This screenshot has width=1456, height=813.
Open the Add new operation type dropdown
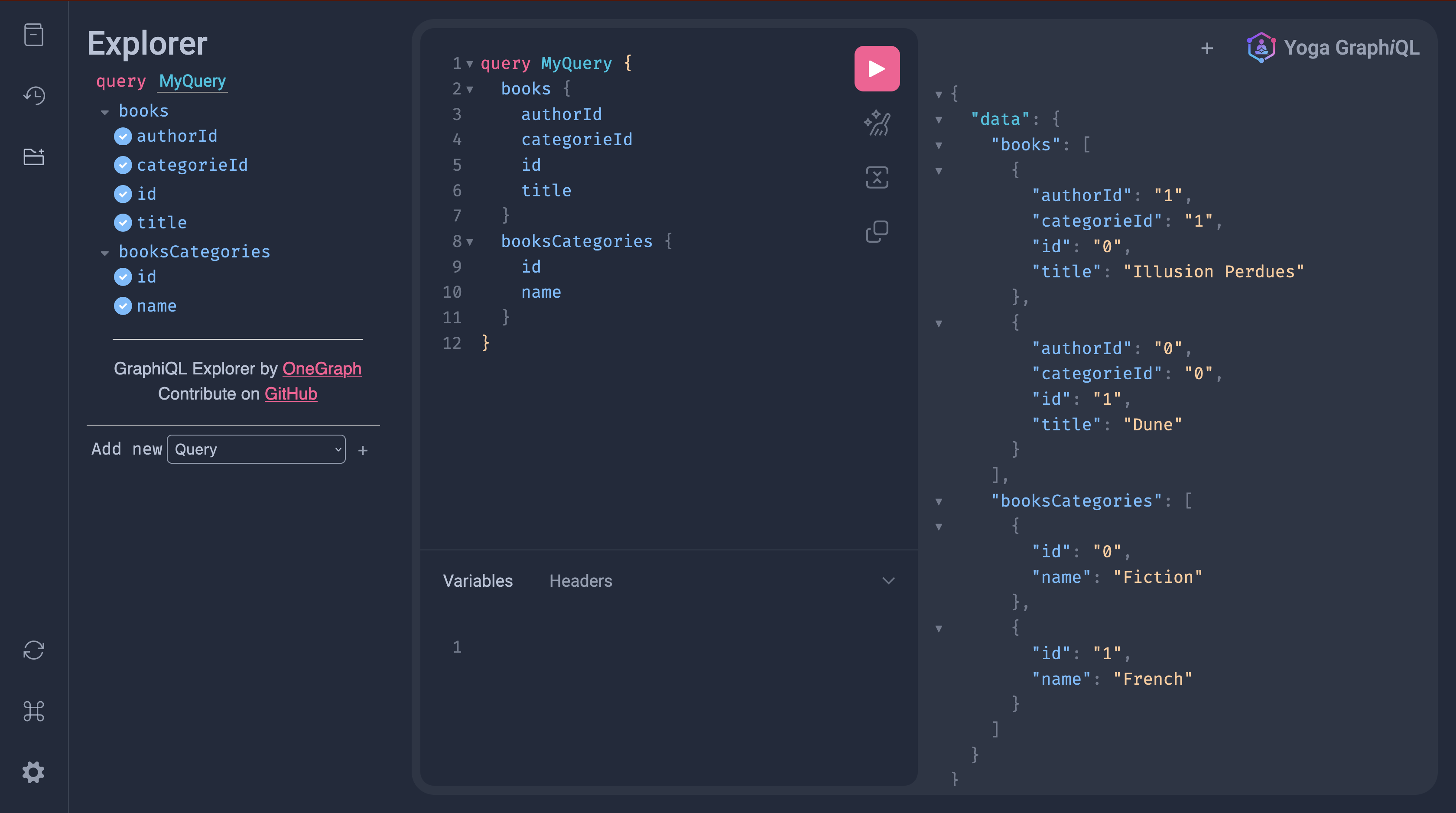256,449
